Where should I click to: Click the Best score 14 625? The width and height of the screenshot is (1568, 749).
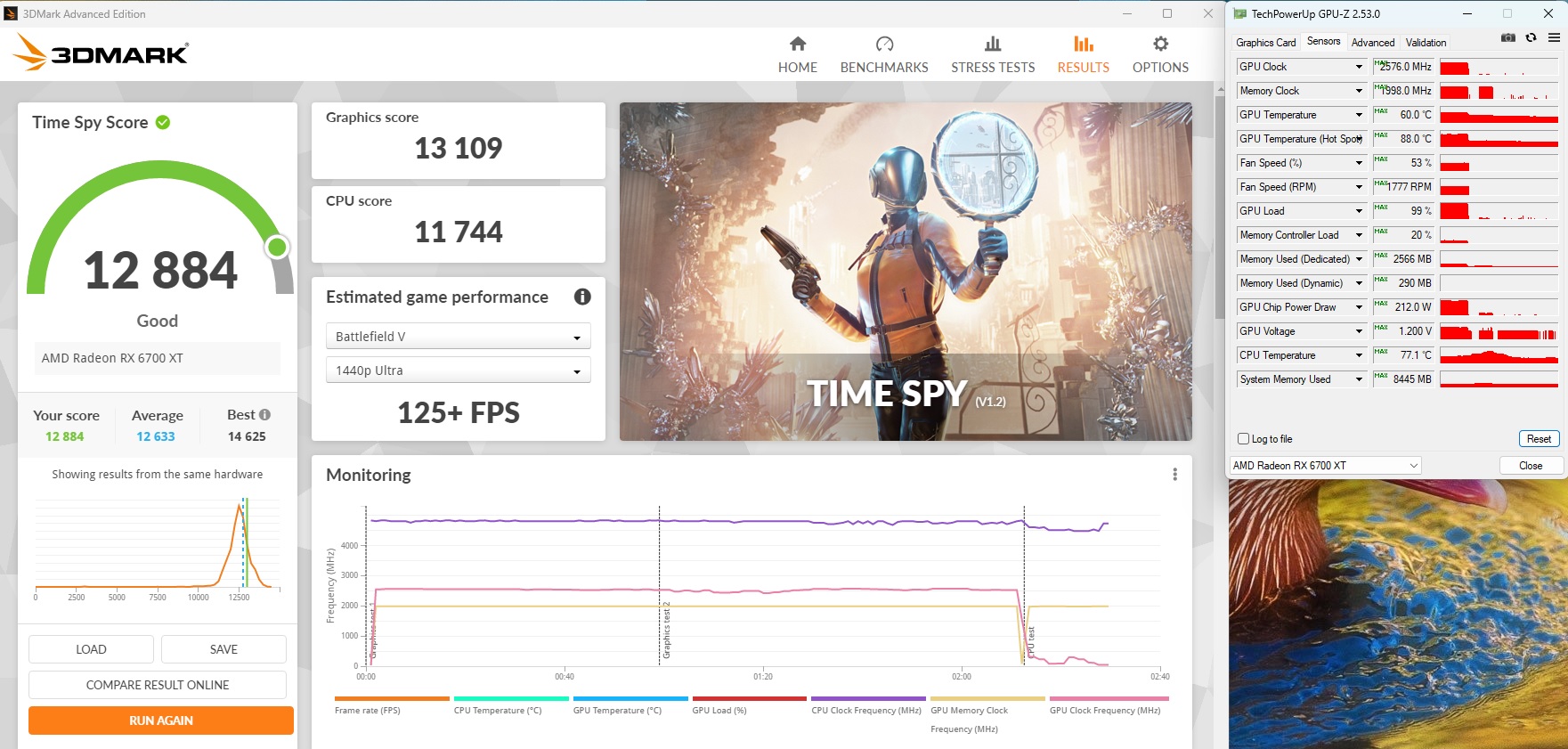click(247, 436)
